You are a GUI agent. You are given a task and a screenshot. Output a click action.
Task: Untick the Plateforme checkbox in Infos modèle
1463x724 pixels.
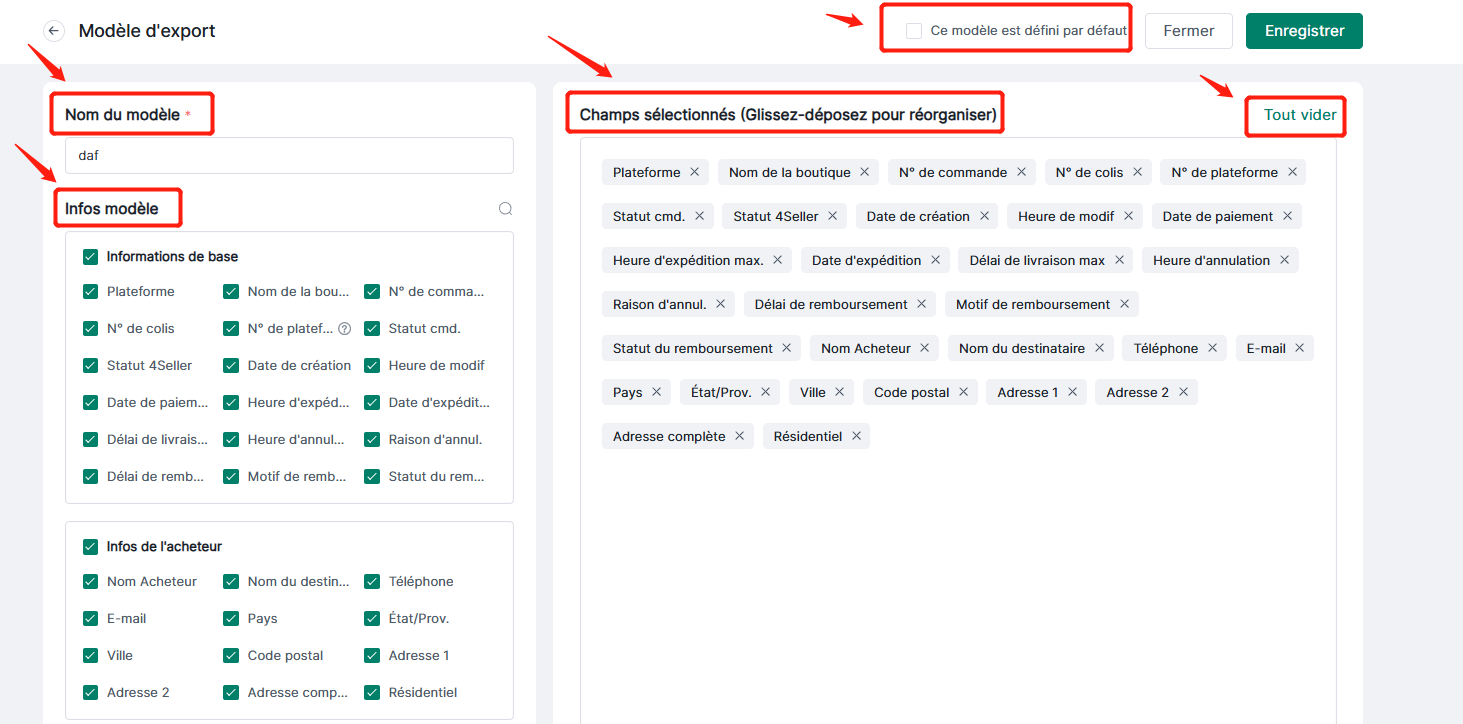coord(90,292)
